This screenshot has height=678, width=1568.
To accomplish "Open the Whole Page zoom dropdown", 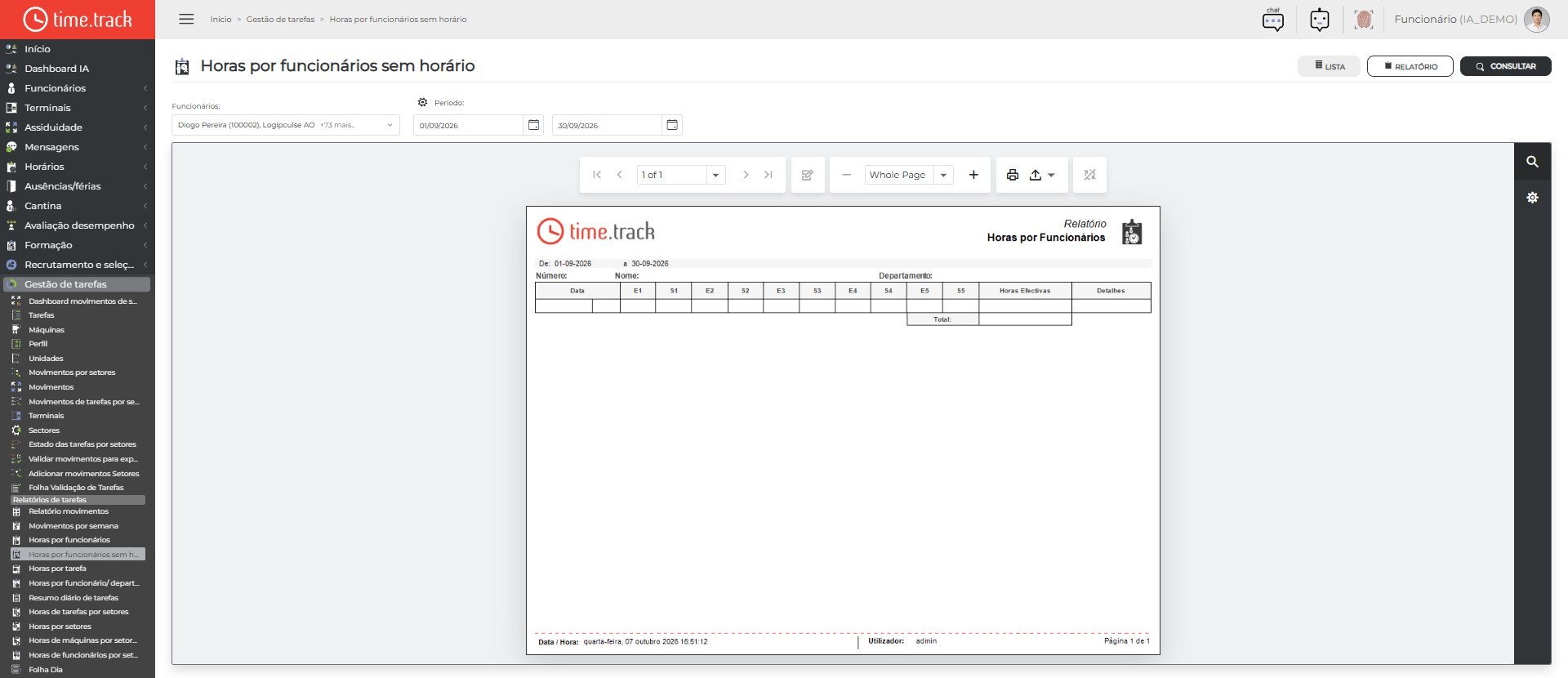I will pyautogui.click(x=943, y=175).
